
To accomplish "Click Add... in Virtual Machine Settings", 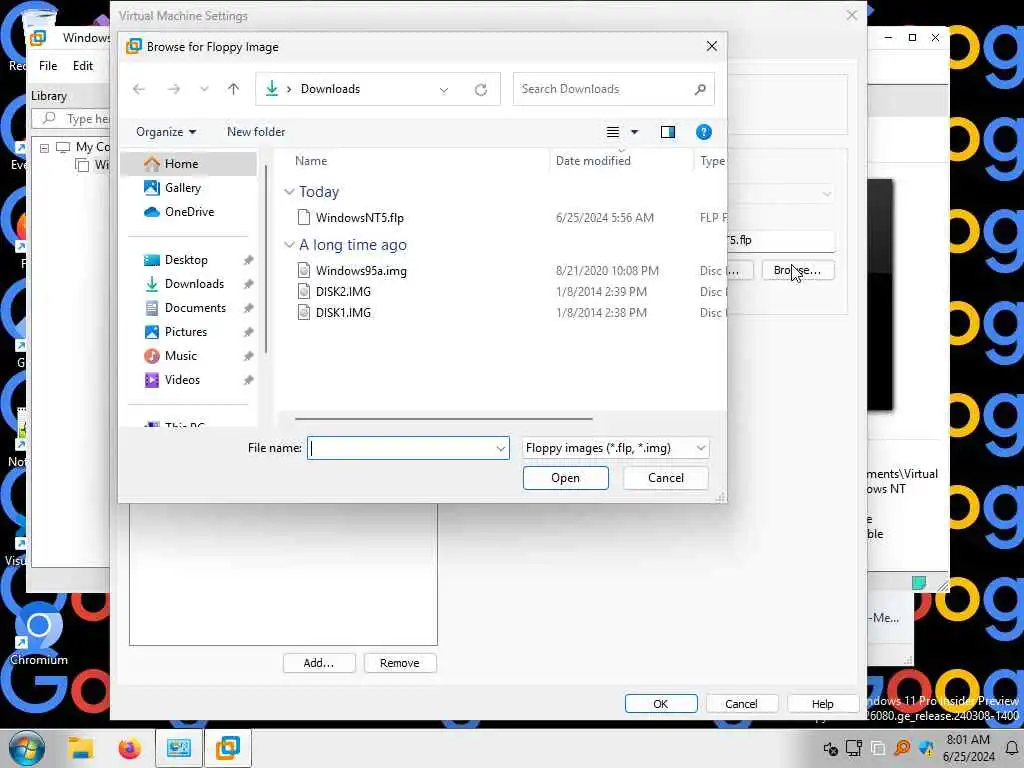I will (319, 663).
